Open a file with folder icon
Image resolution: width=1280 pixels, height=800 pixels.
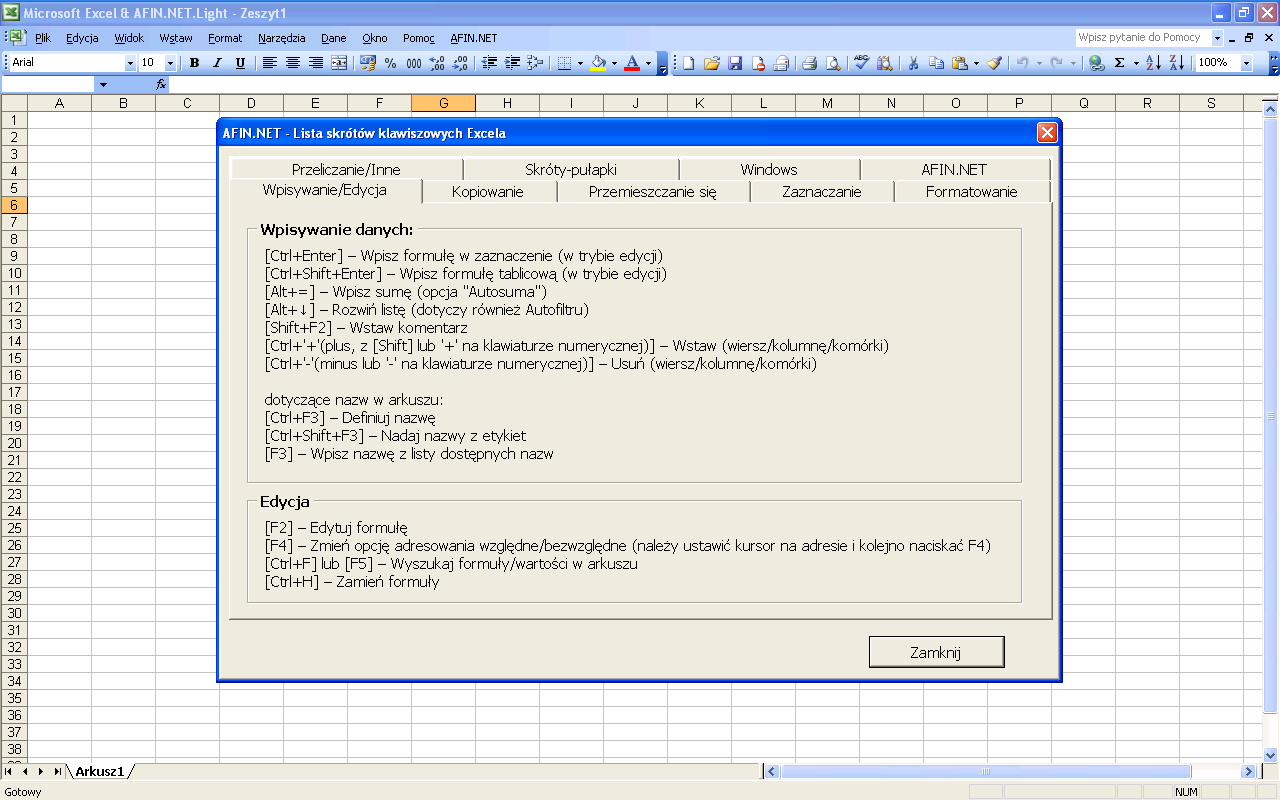[712, 63]
